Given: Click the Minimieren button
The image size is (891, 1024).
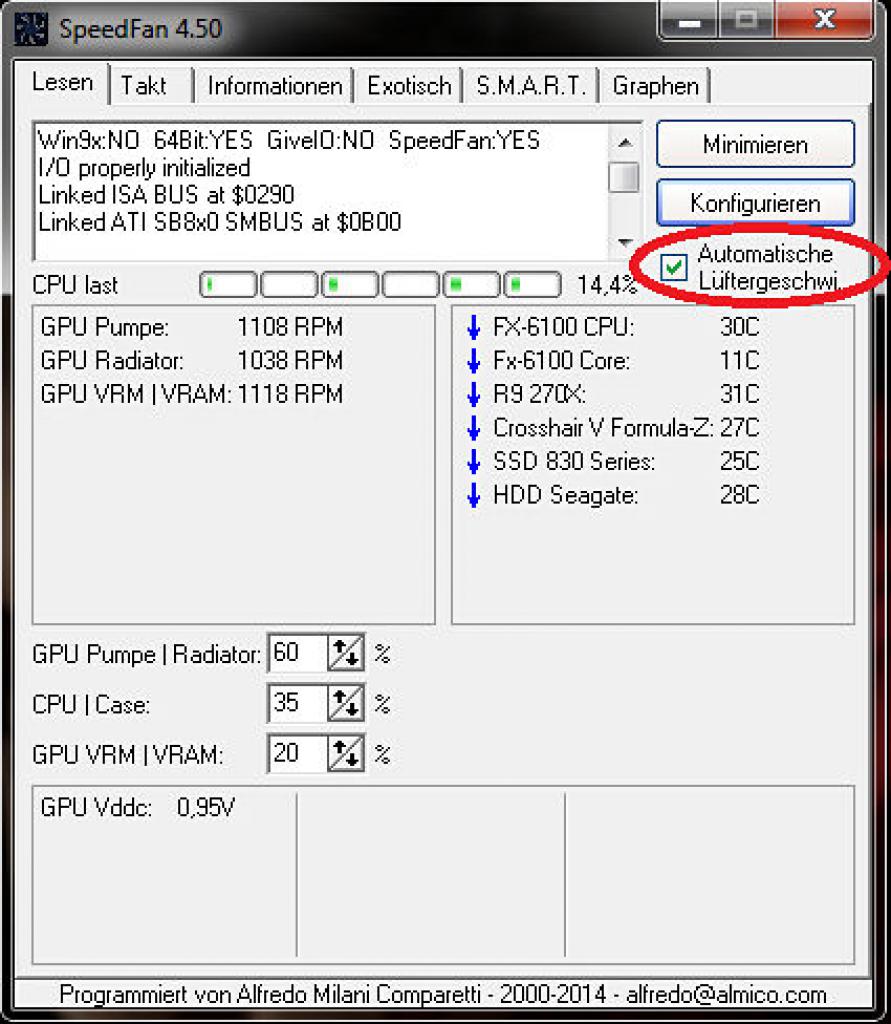Looking at the screenshot, I should (755, 144).
